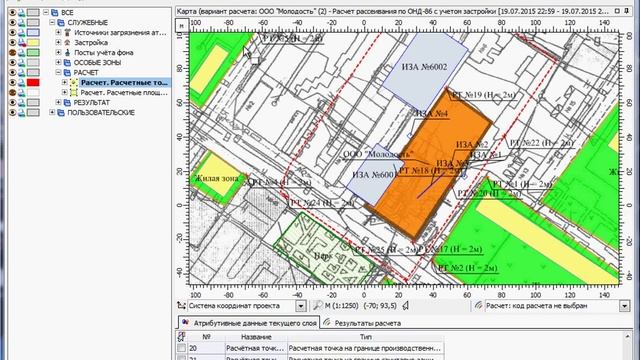Click the Посты учёта фона post icon

point(68,53)
